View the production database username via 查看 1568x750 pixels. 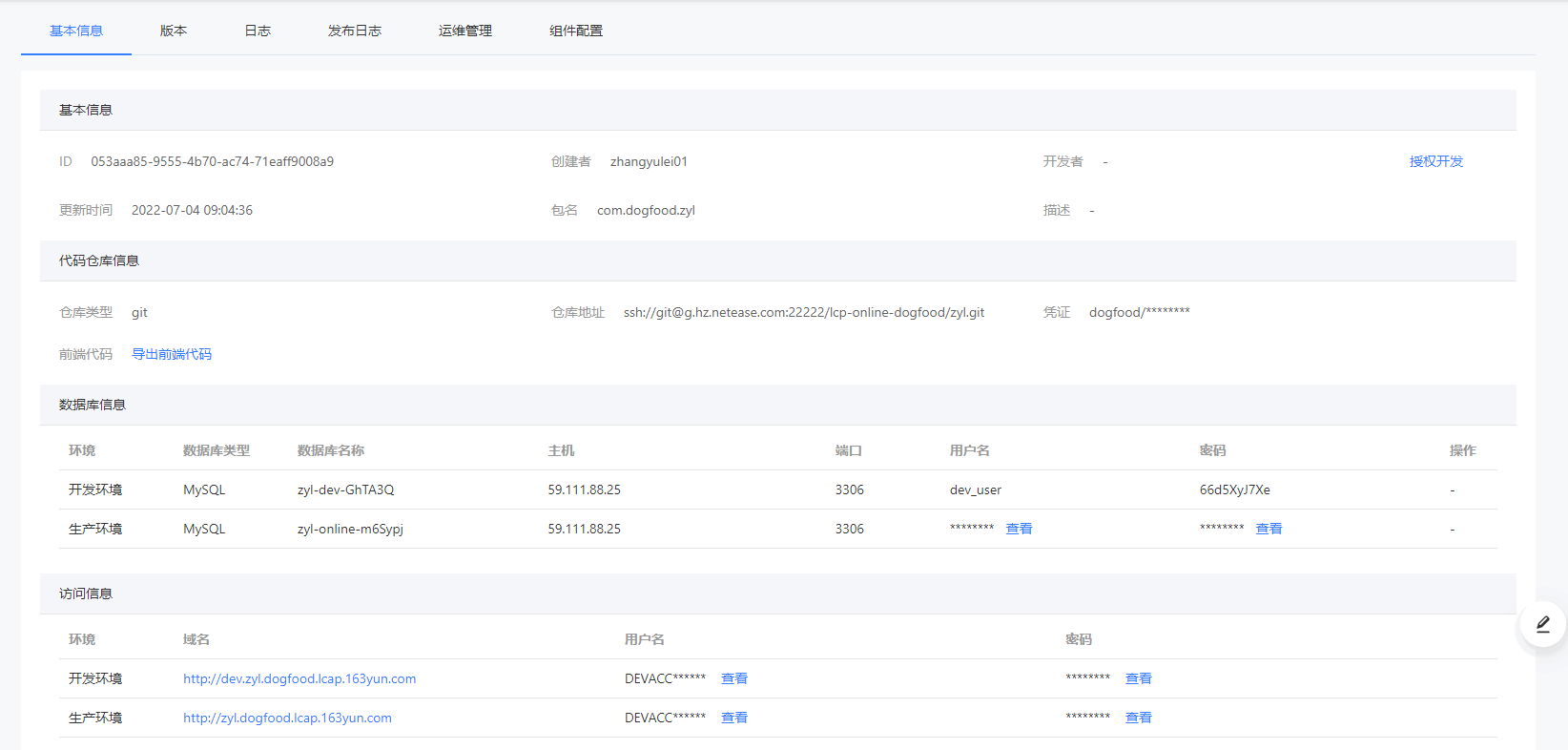(1019, 529)
